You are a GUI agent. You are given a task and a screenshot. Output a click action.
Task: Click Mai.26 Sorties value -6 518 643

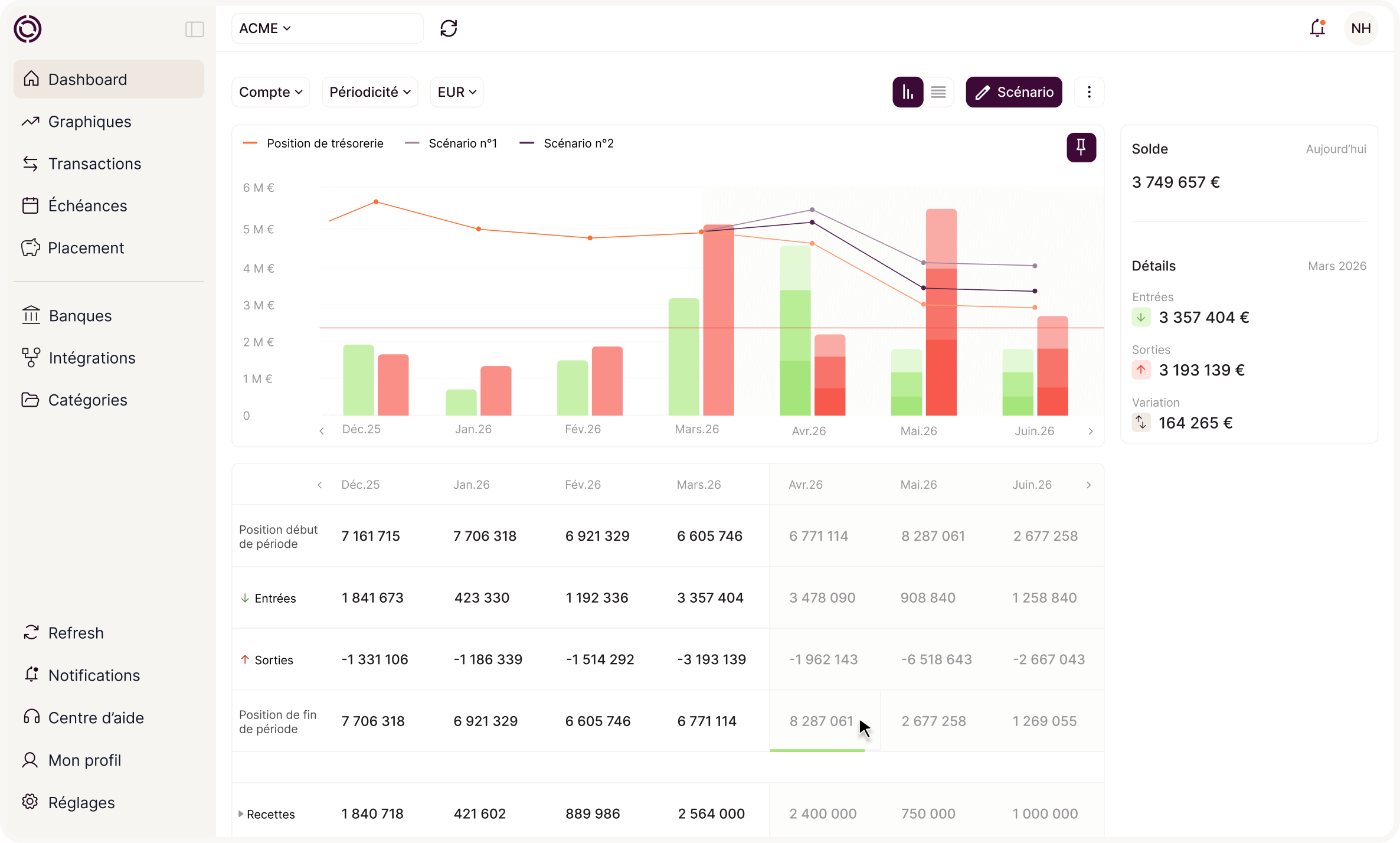tap(936, 659)
